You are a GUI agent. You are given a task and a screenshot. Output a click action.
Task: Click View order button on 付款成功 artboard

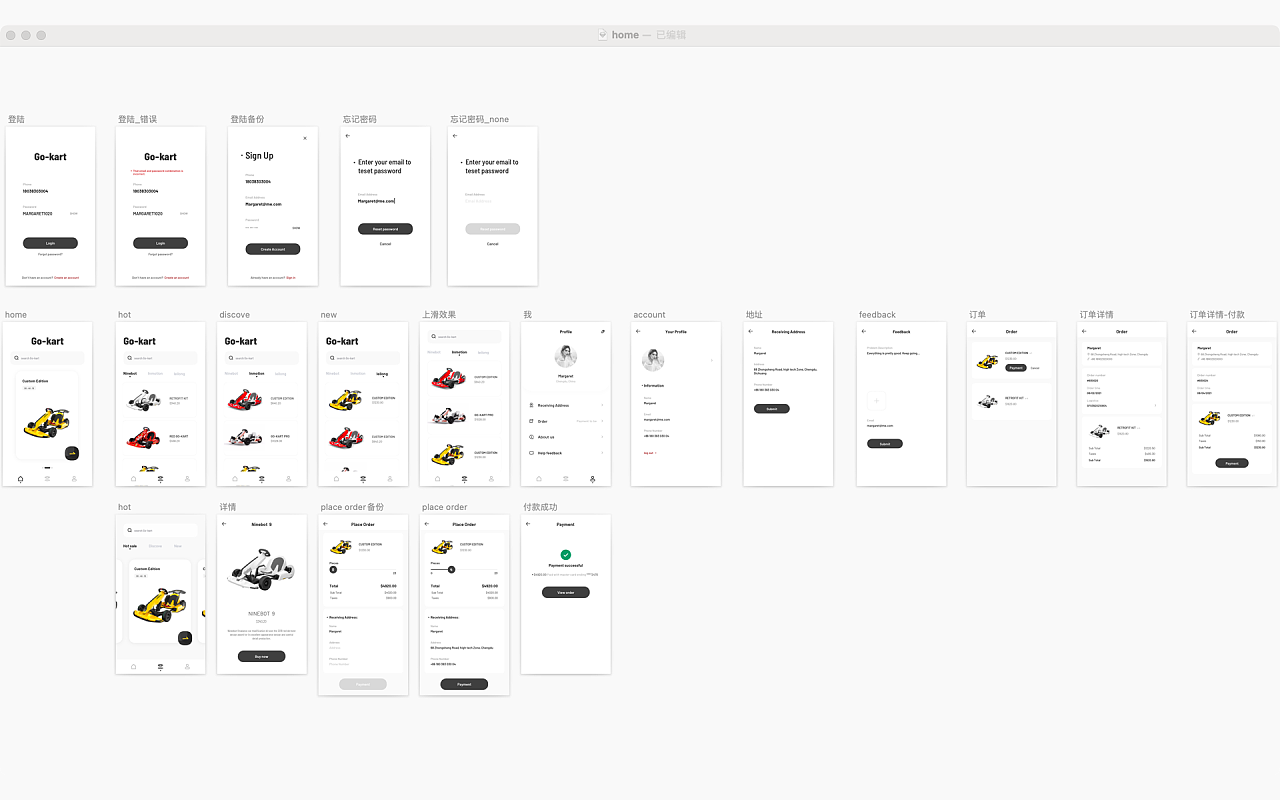point(566,592)
